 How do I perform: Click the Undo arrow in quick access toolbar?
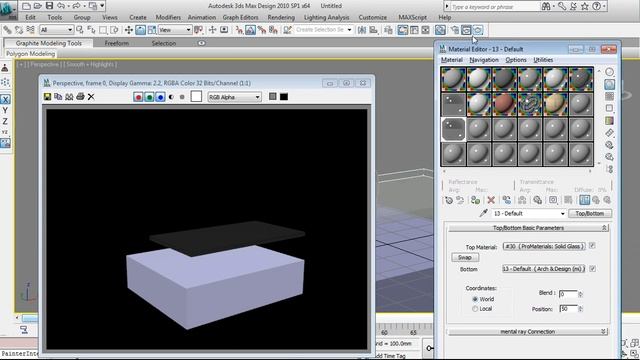61,6
